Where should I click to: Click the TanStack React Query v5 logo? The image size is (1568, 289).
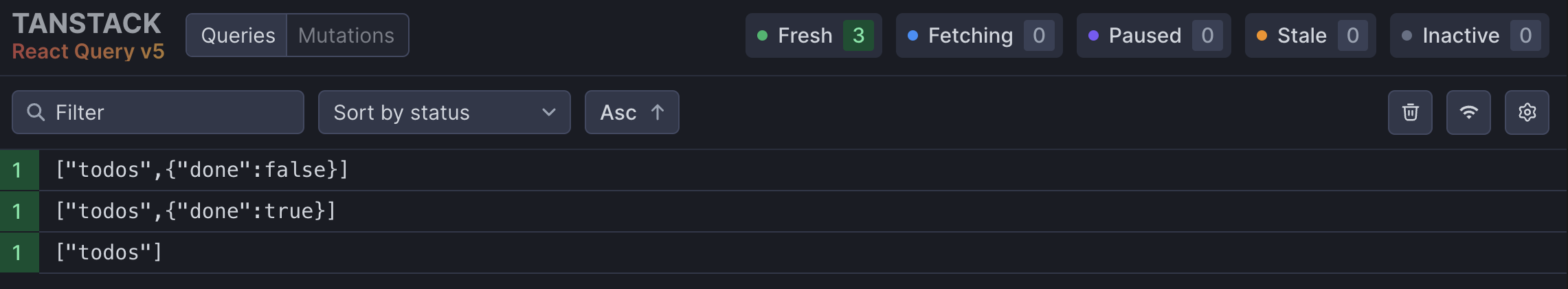click(x=88, y=36)
